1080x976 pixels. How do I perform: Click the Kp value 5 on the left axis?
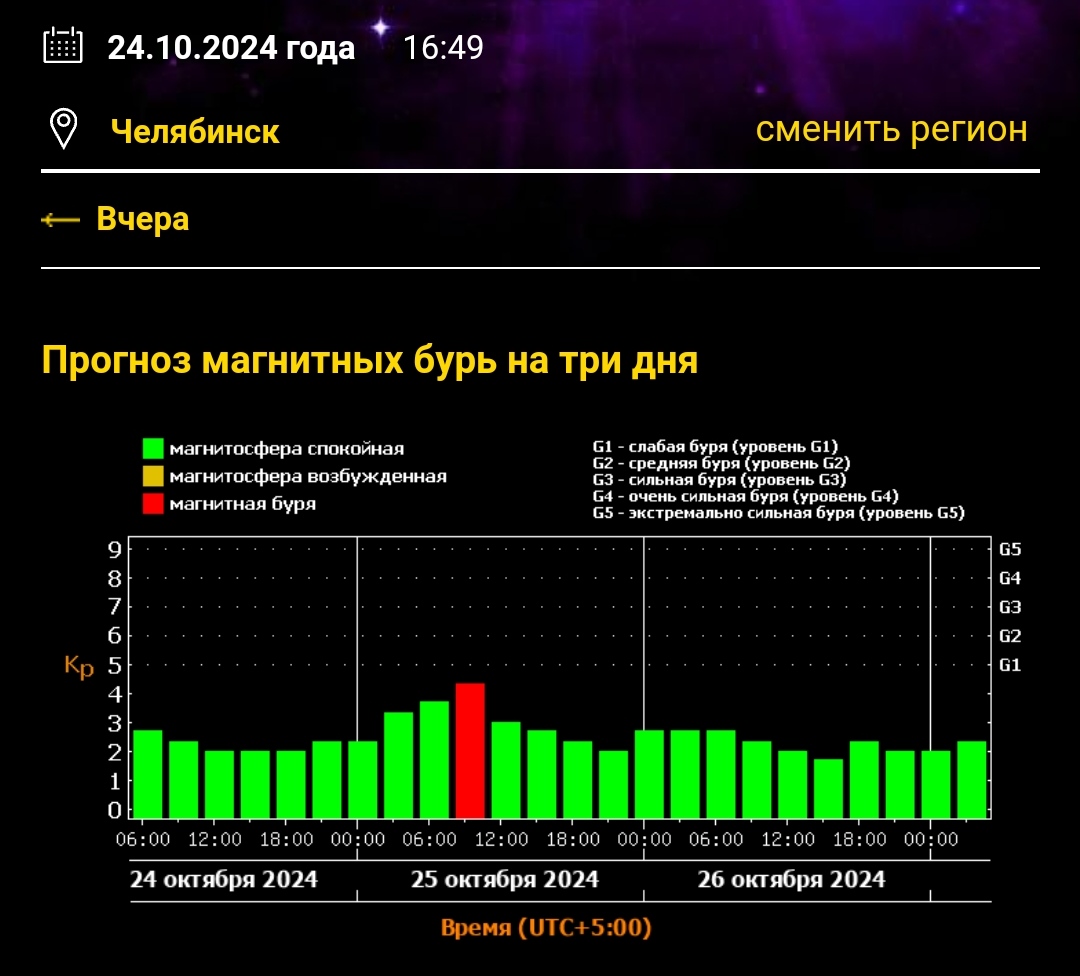tap(114, 665)
